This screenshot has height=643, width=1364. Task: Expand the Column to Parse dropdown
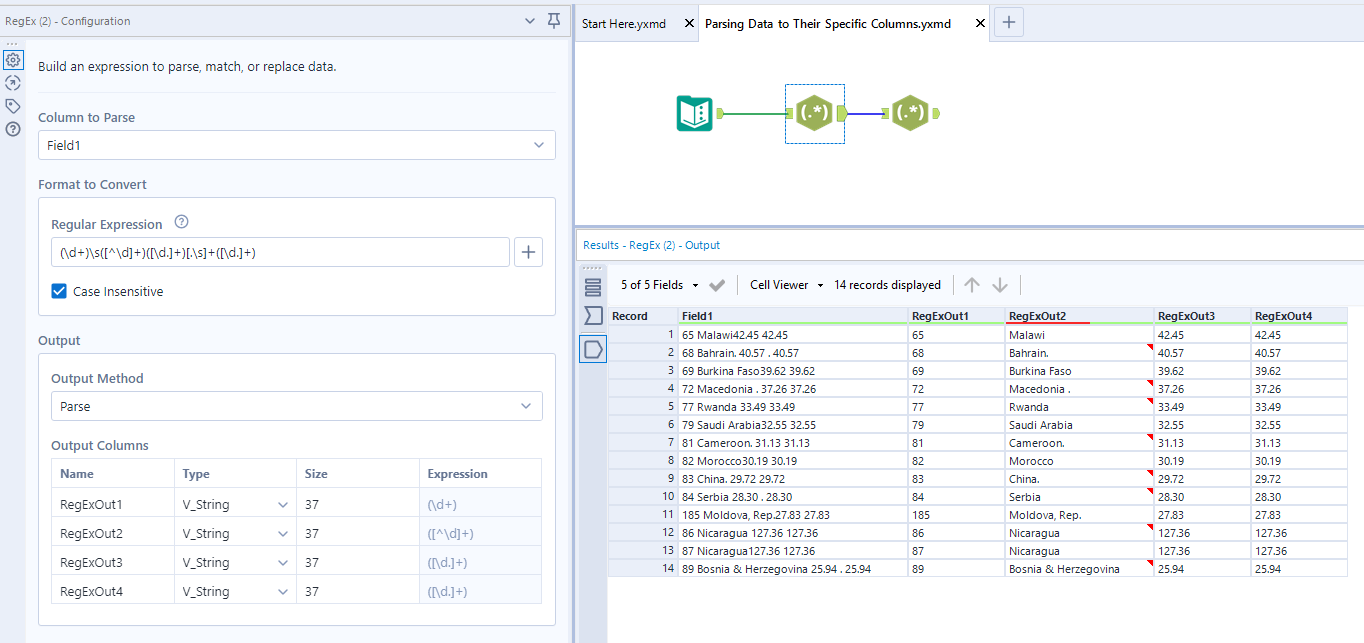[x=296, y=145]
